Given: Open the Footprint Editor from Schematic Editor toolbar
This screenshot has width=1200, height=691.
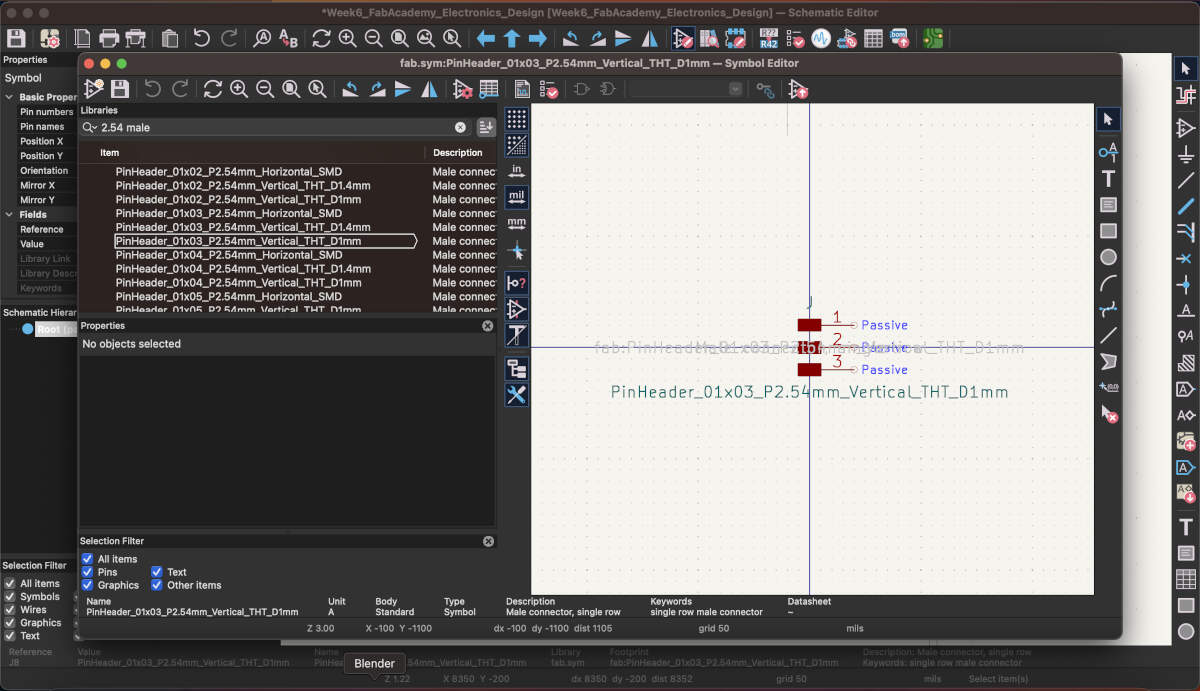Looking at the screenshot, I should 735,39.
